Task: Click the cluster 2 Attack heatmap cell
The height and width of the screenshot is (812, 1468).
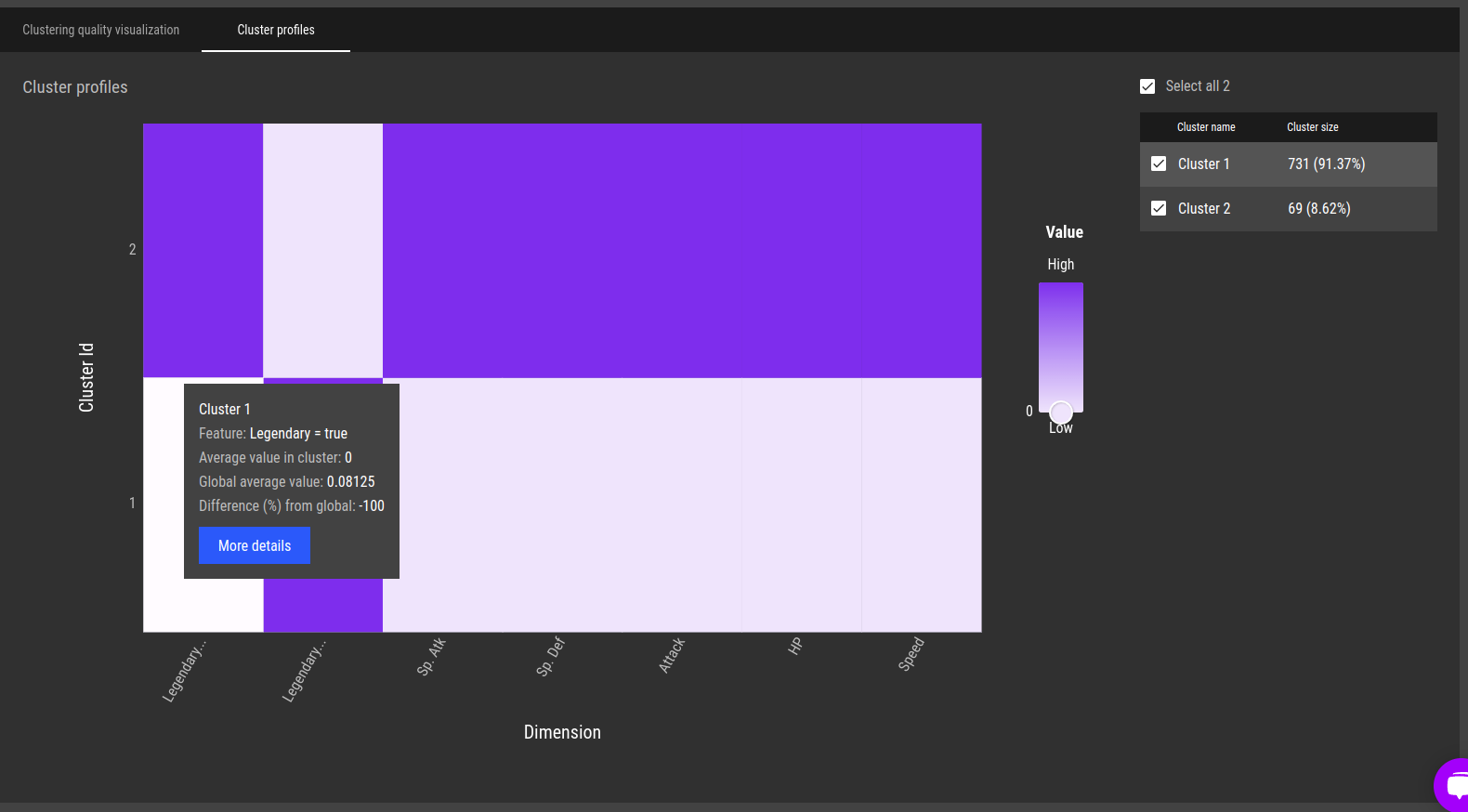Action: 682,251
